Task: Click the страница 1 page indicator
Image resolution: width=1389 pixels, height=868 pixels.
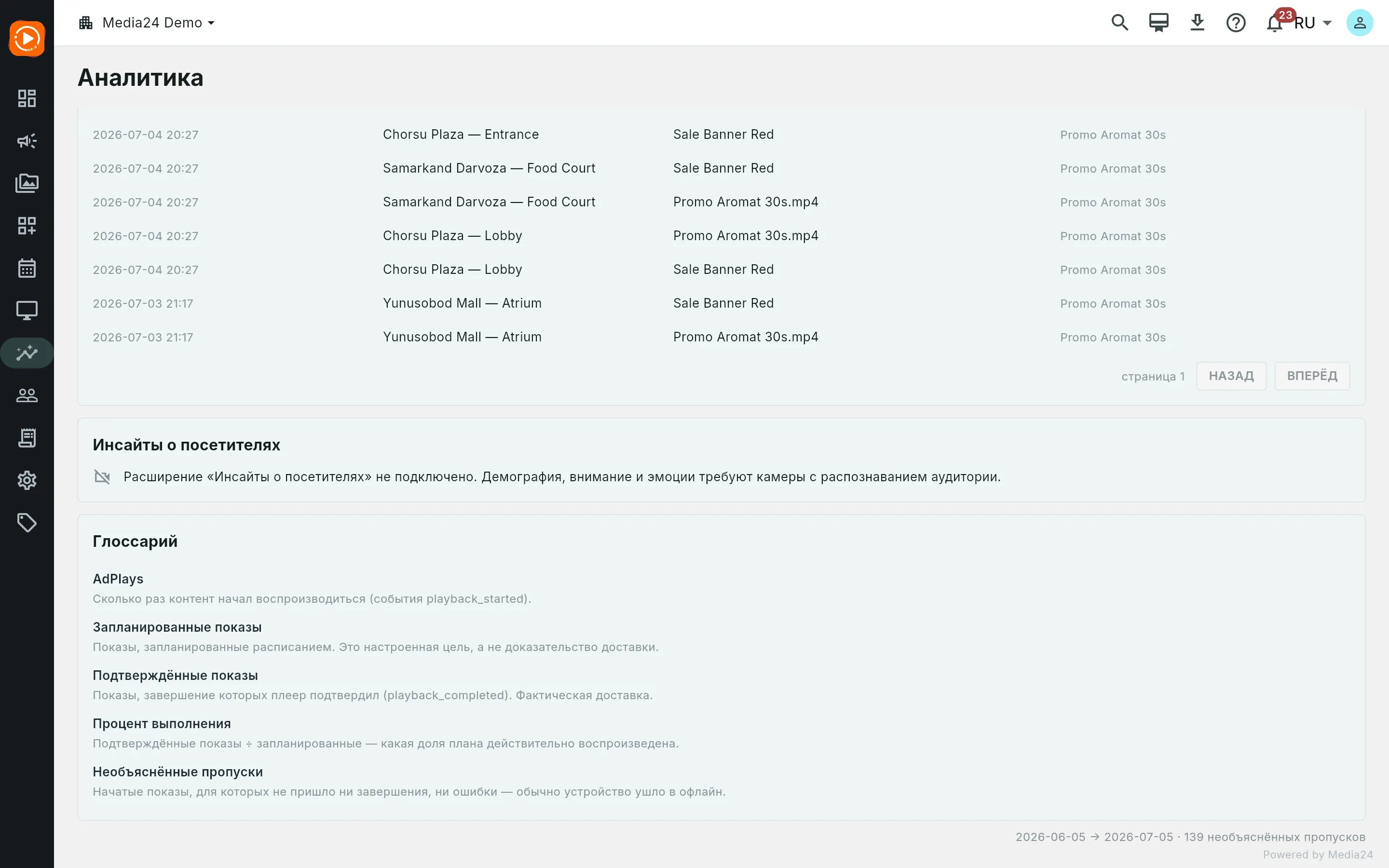Action: point(1153,377)
